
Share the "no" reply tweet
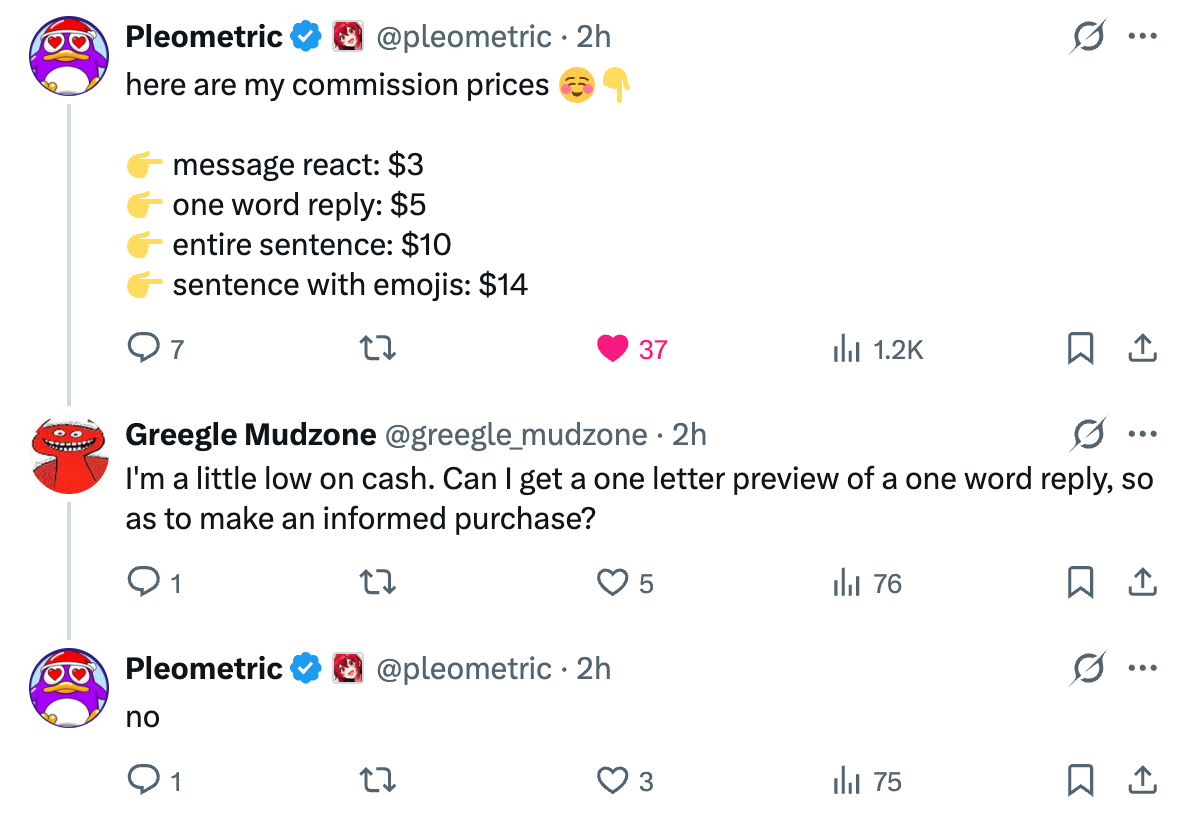[1142, 780]
